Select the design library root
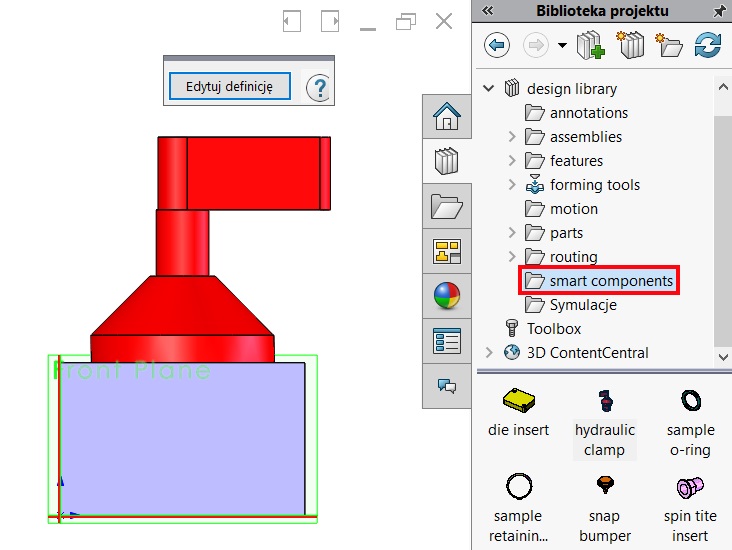The image size is (732, 550). [x=572, y=89]
